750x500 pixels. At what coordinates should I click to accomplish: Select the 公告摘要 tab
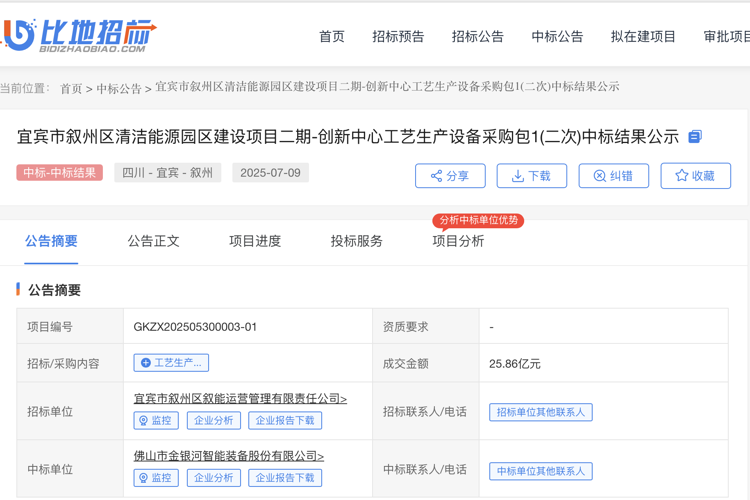tap(51, 241)
